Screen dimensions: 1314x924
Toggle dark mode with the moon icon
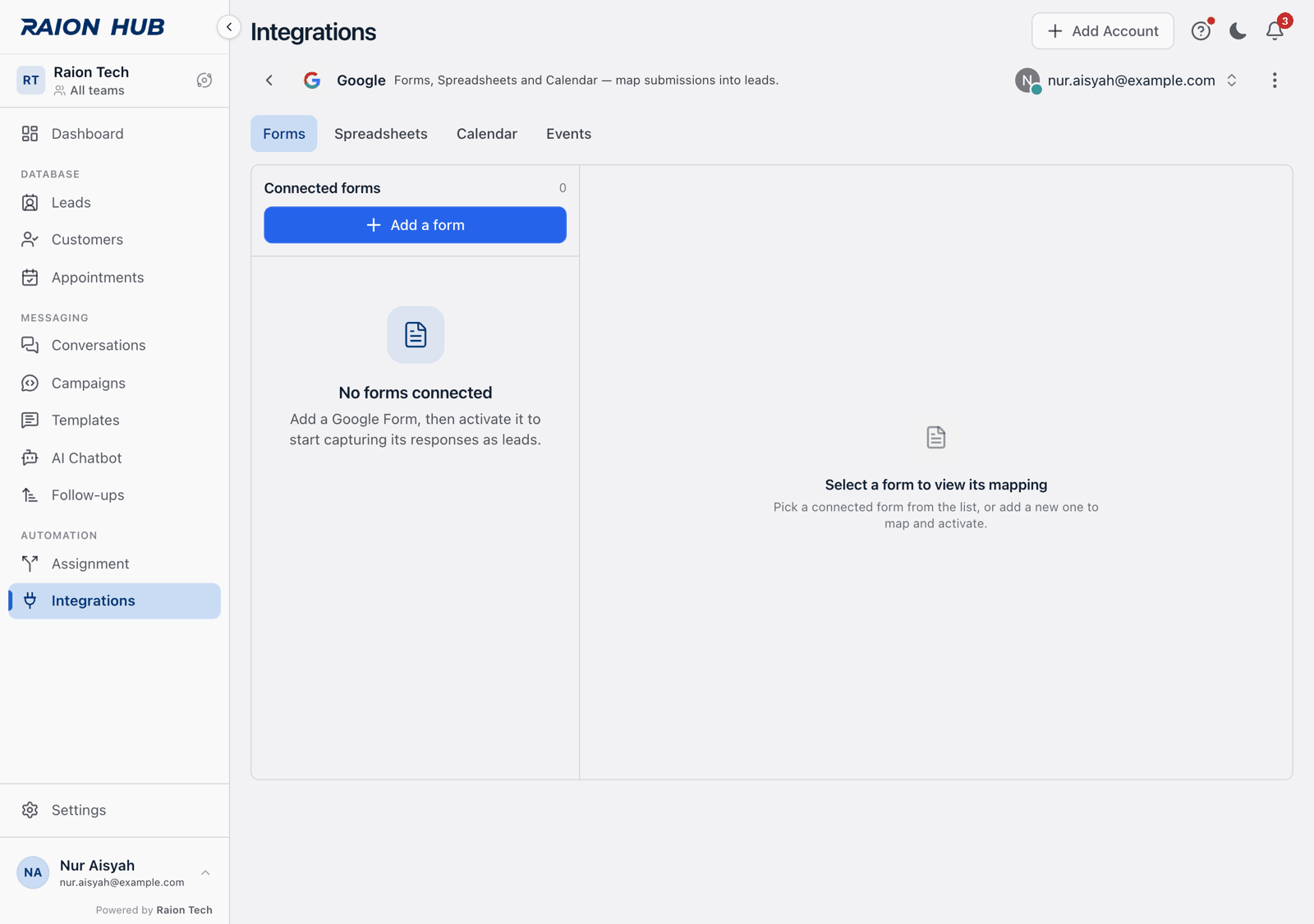(x=1238, y=31)
